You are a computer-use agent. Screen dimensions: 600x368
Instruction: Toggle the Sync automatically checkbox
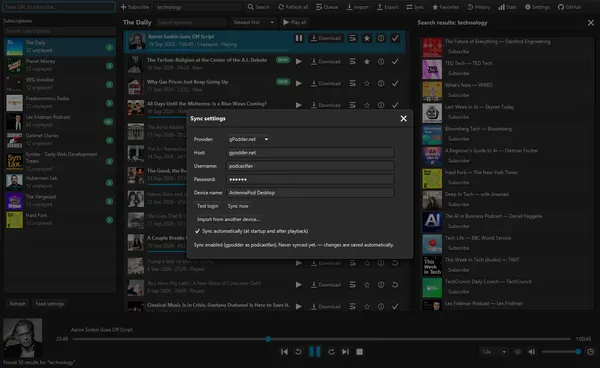197,231
